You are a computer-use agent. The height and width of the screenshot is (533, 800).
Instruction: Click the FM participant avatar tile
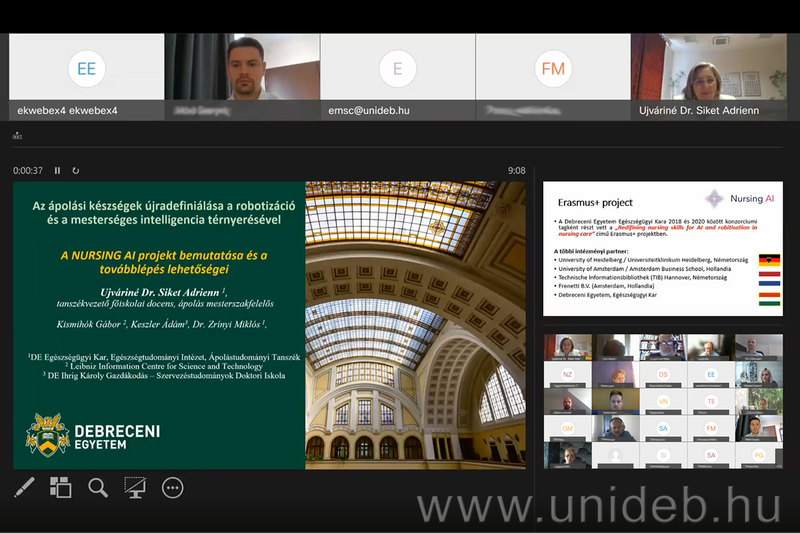click(552, 76)
